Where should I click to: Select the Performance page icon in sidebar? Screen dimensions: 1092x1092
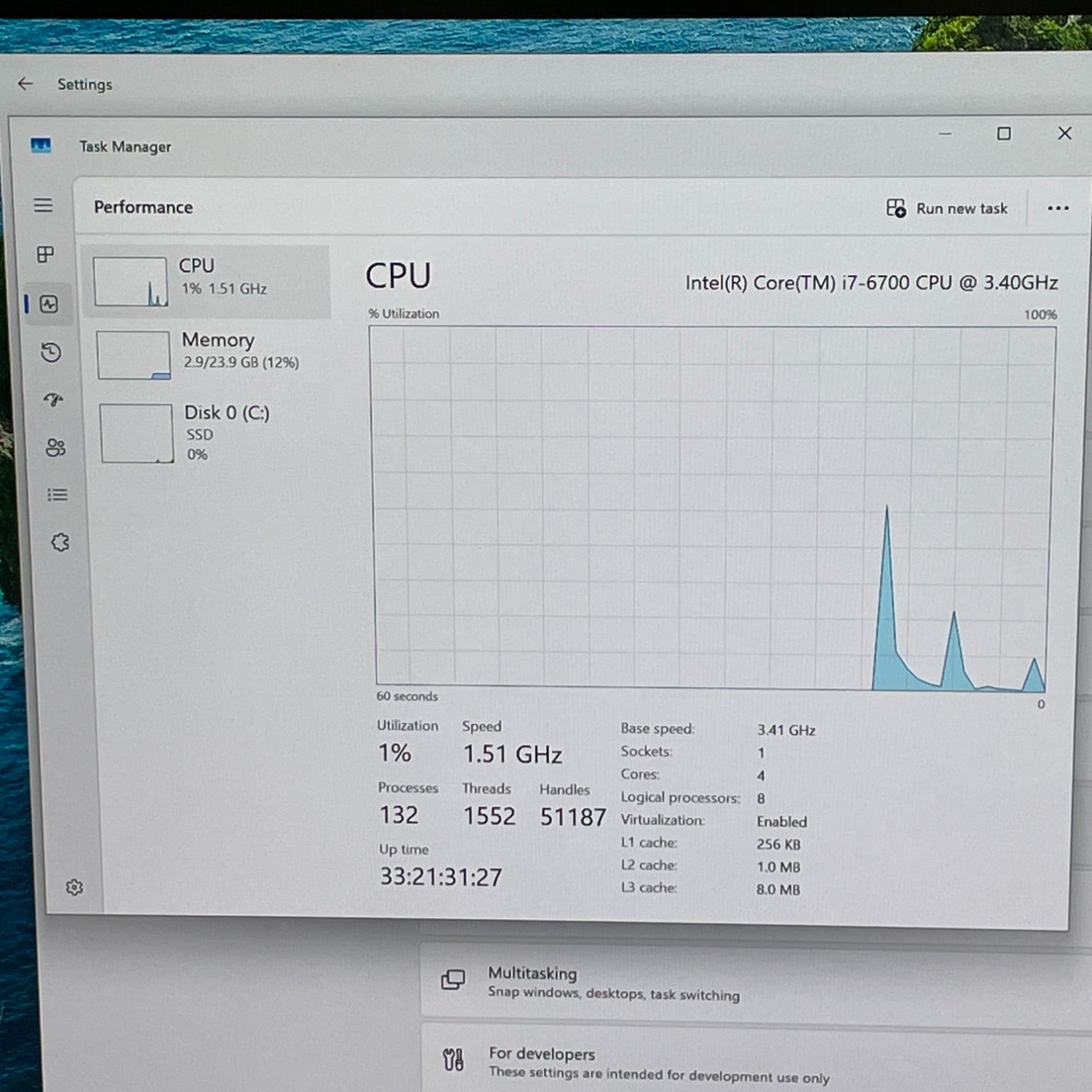(49, 304)
